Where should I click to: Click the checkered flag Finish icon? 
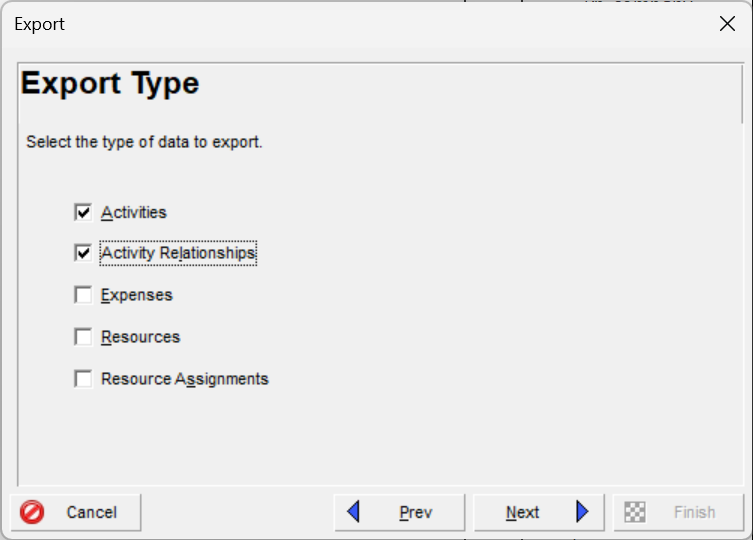coord(635,512)
